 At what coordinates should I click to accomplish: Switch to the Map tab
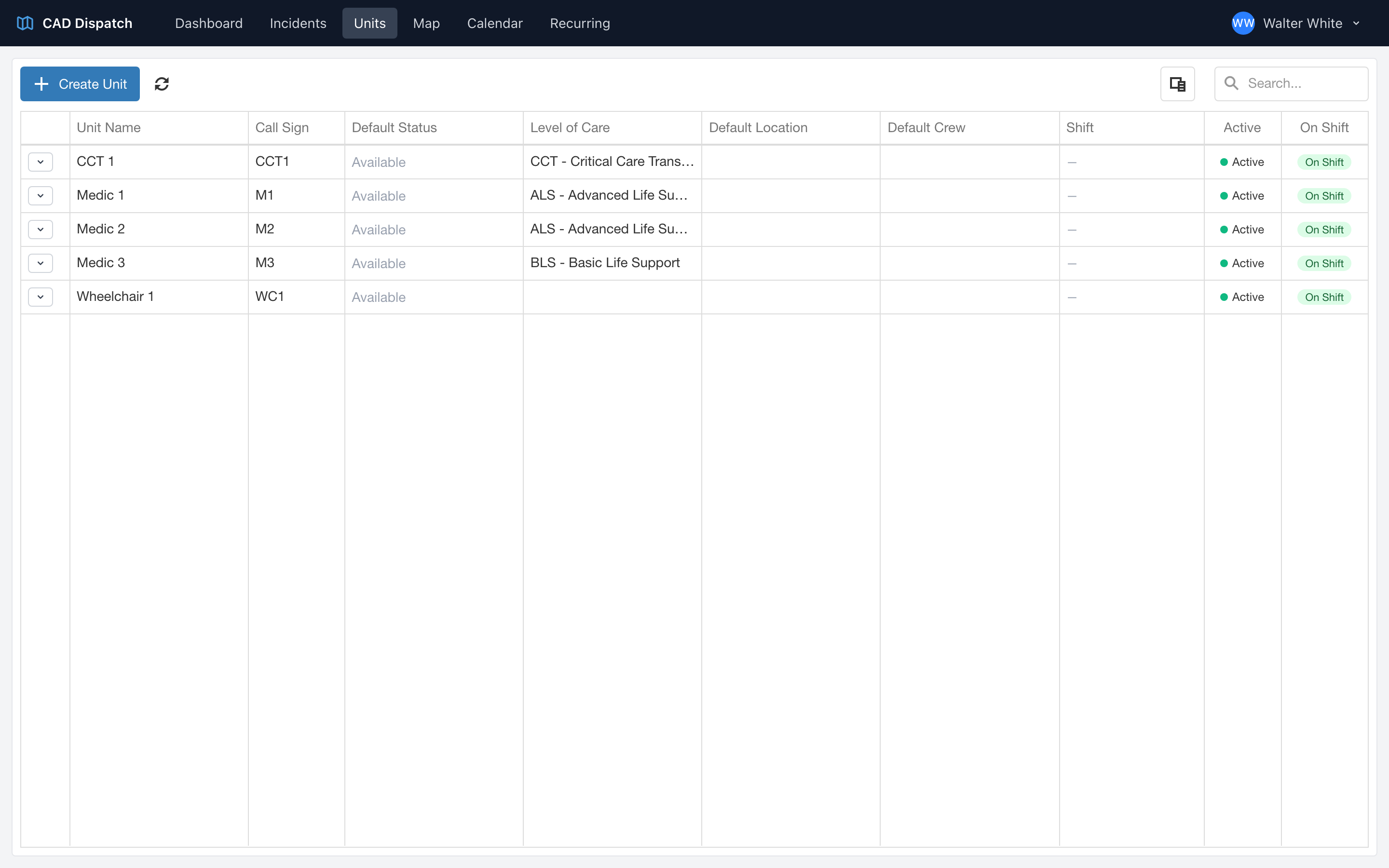[x=426, y=24]
